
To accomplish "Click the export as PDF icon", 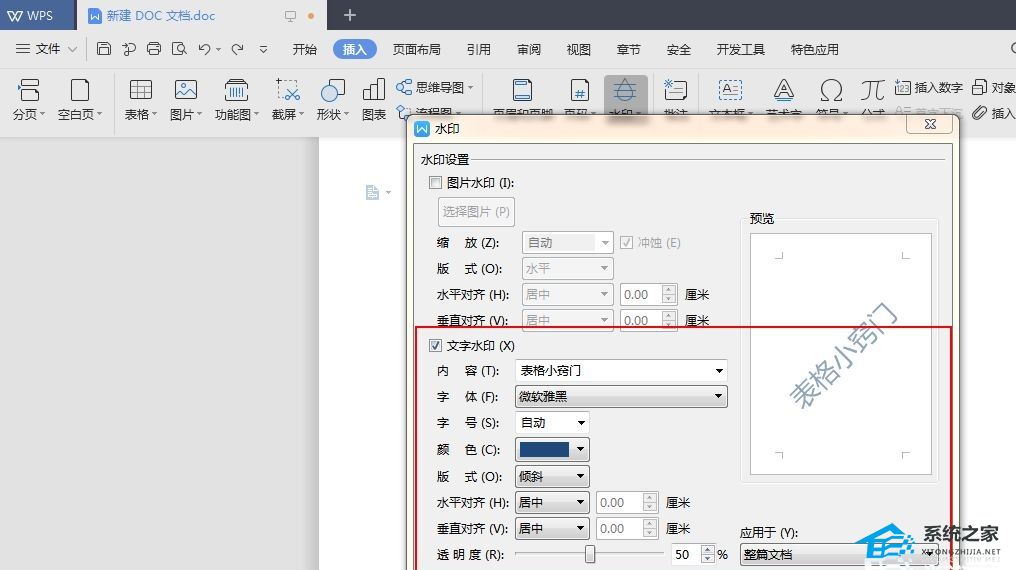I will click(x=128, y=49).
